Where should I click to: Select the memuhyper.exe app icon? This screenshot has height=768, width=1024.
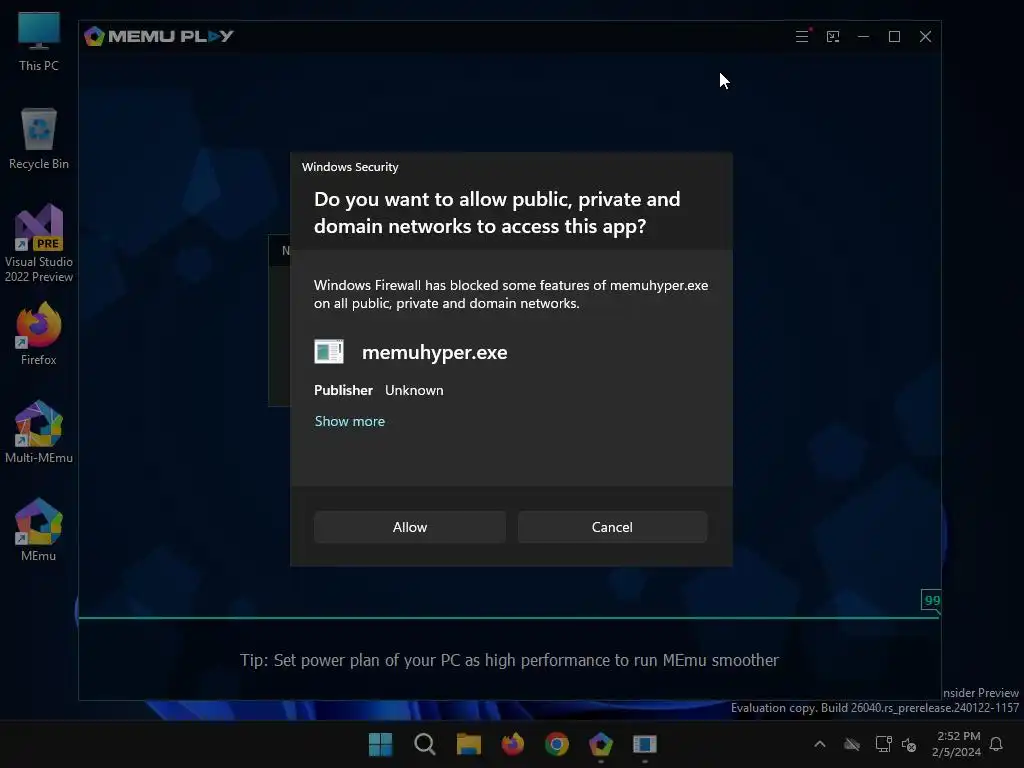click(328, 351)
